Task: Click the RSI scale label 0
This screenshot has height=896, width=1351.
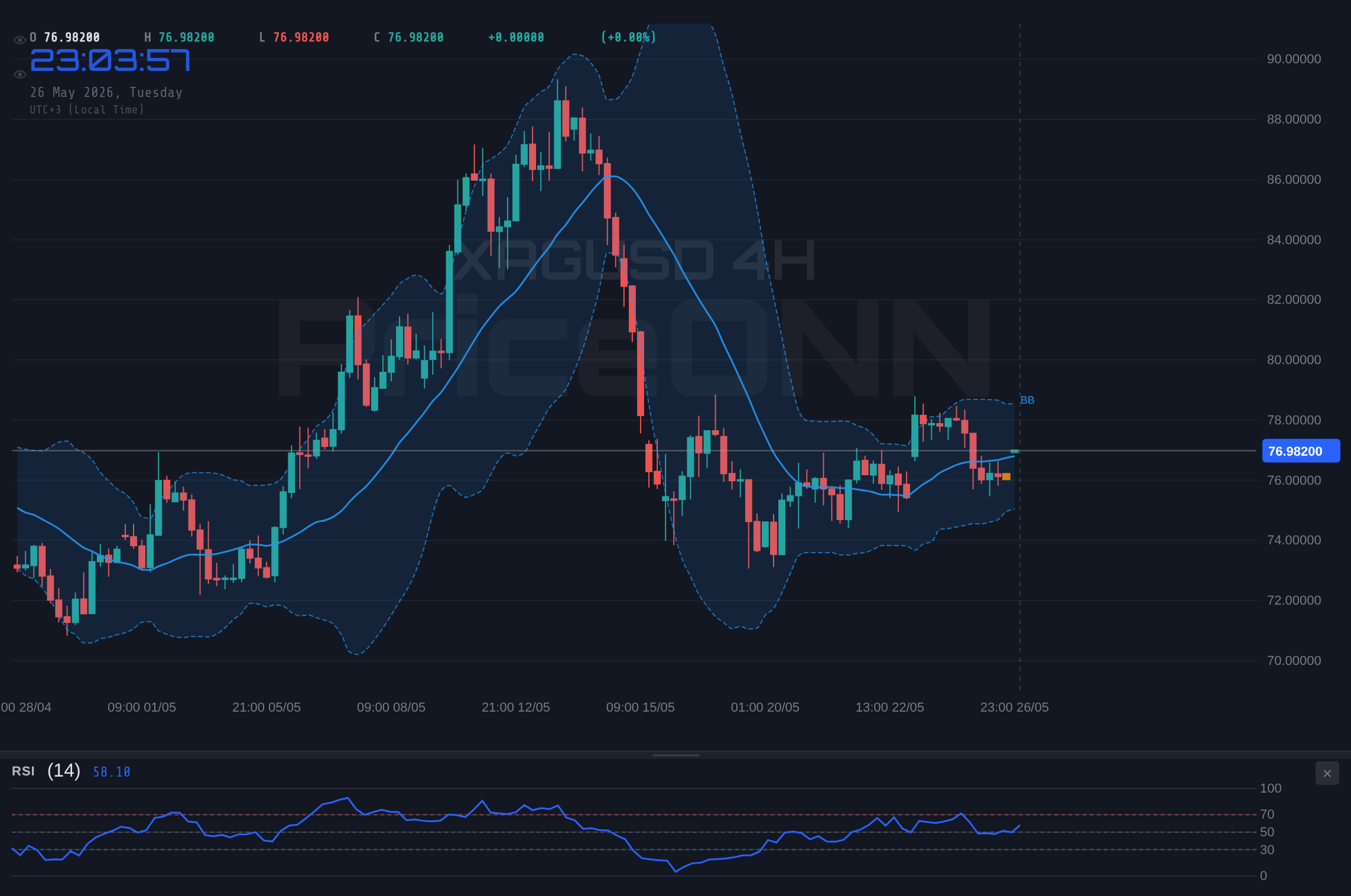Action: 1264,876
